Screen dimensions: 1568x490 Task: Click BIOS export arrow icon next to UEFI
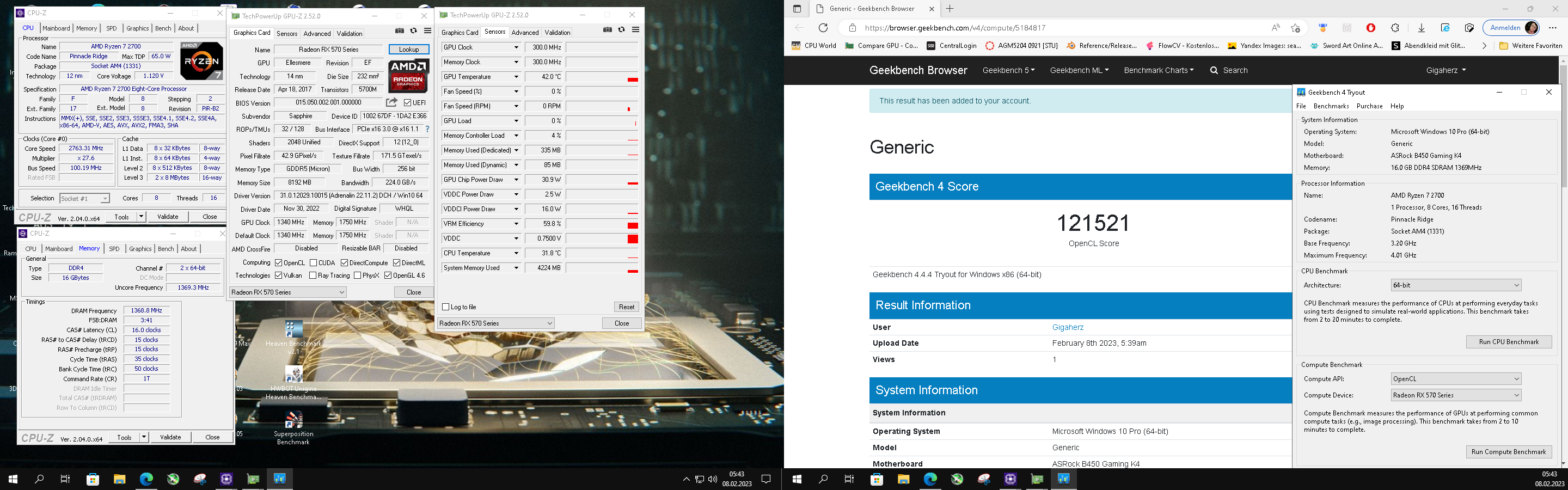tap(391, 102)
